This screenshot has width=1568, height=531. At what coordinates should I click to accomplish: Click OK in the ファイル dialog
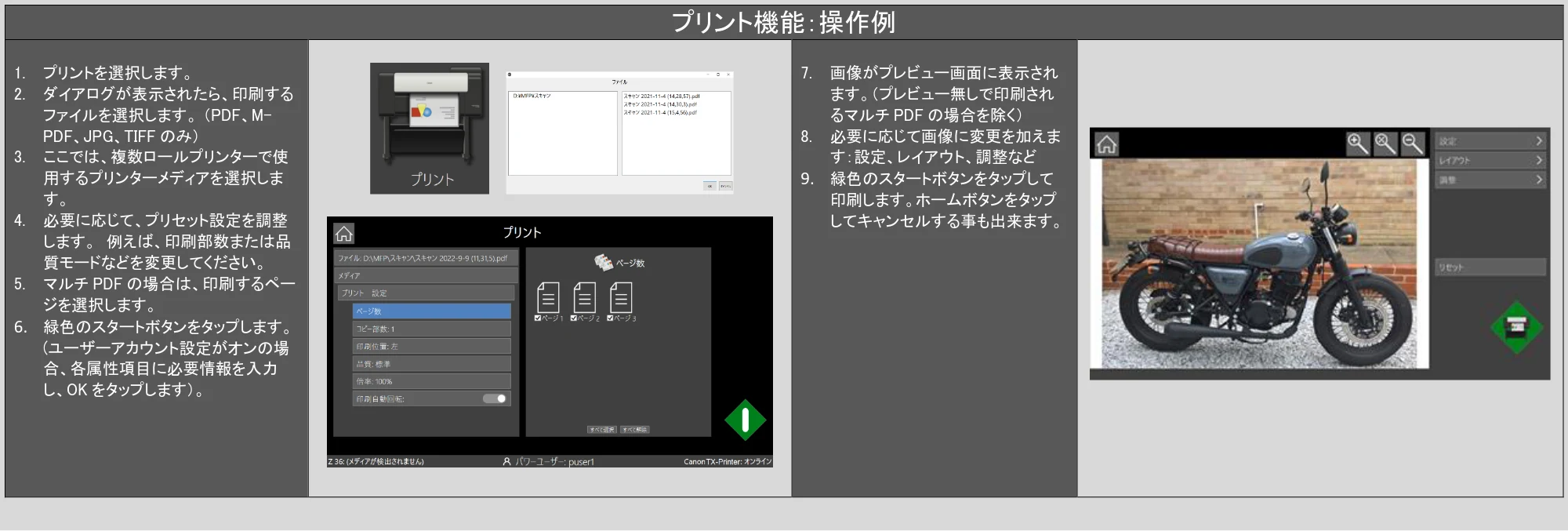tap(710, 186)
